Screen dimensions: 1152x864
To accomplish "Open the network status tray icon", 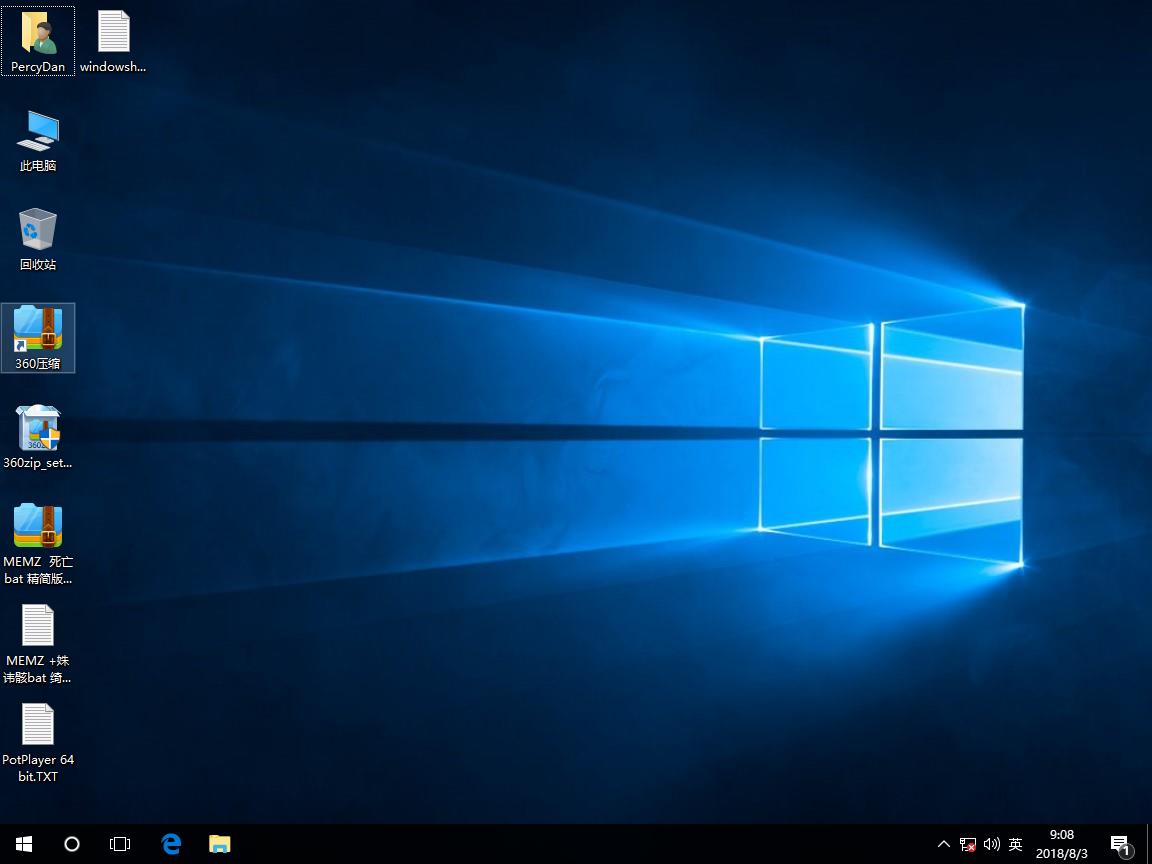I will click(968, 845).
